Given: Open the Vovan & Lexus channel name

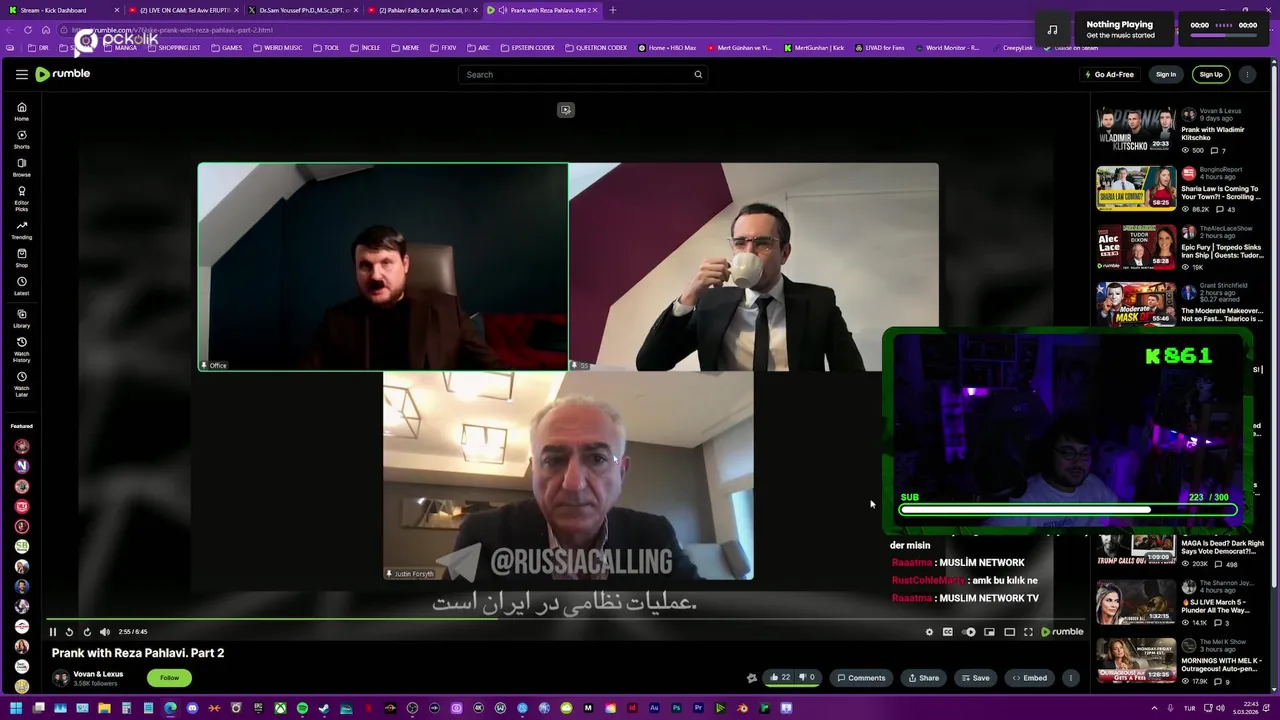Looking at the screenshot, I should (x=98, y=674).
